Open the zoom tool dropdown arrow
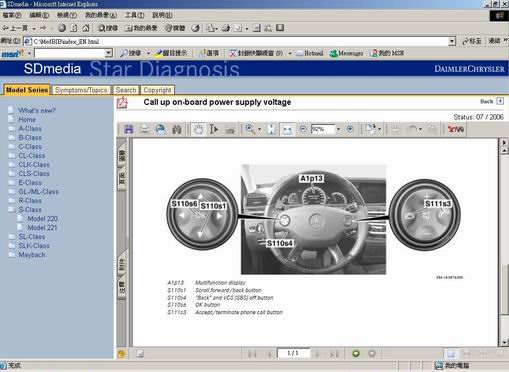Image resolution: width=509 pixels, height=372 pixels. [260, 129]
